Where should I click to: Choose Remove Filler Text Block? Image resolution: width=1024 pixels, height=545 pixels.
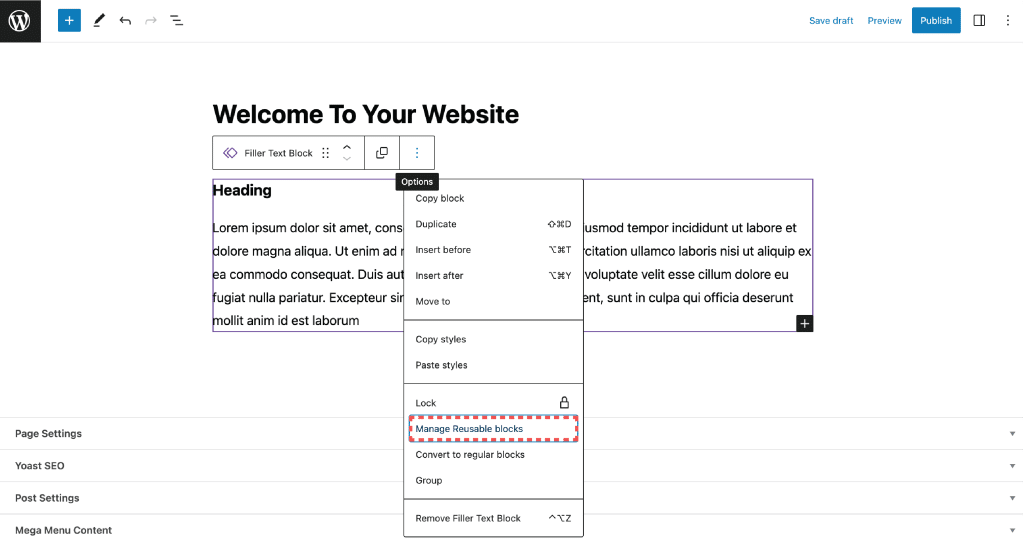[x=493, y=518]
